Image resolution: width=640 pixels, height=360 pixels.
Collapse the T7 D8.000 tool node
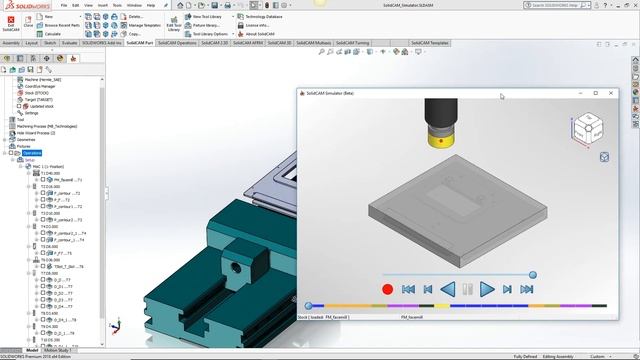click(29, 273)
